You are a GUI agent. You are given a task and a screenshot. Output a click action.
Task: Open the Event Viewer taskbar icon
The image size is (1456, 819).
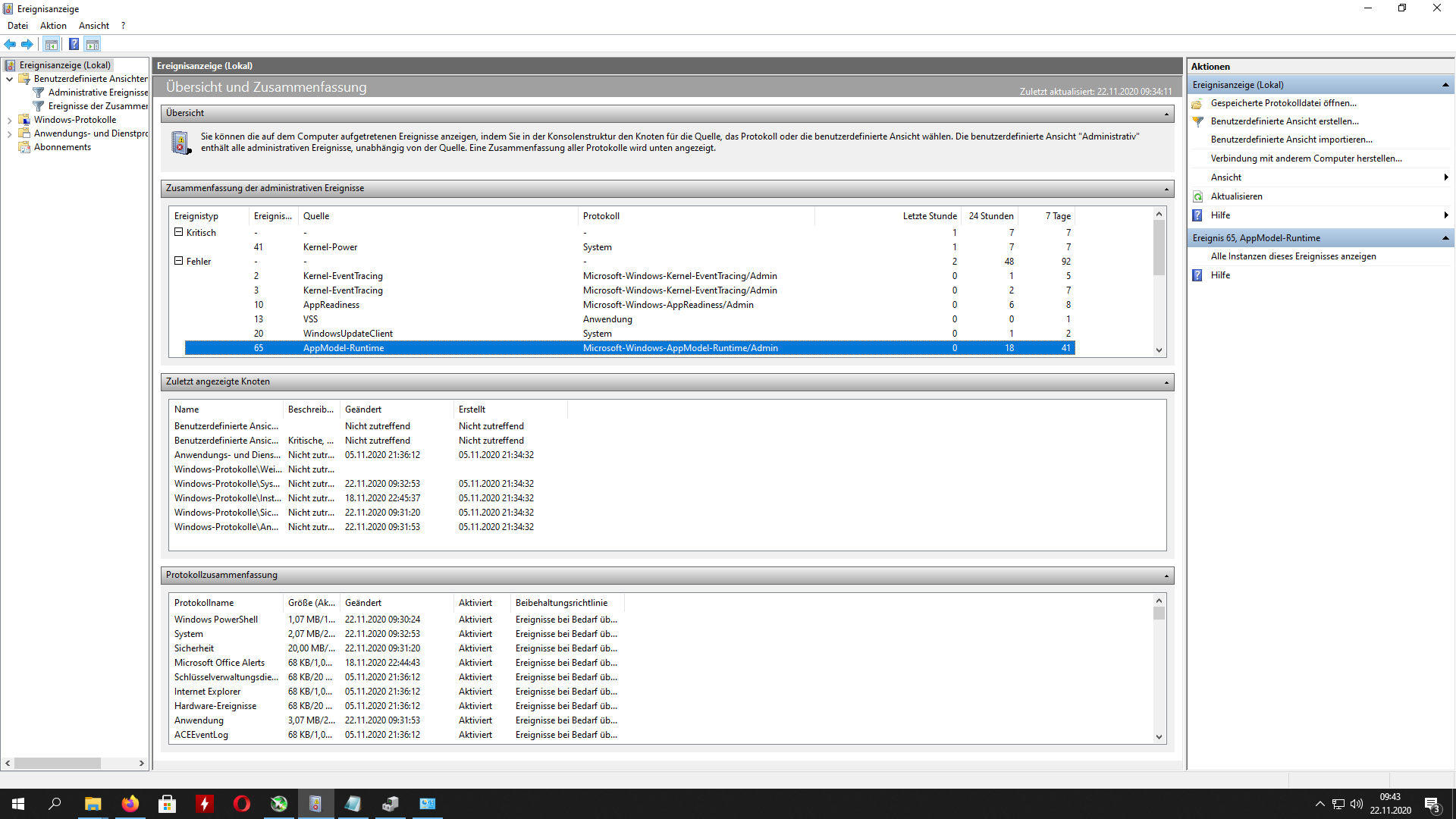tap(315, 804)
